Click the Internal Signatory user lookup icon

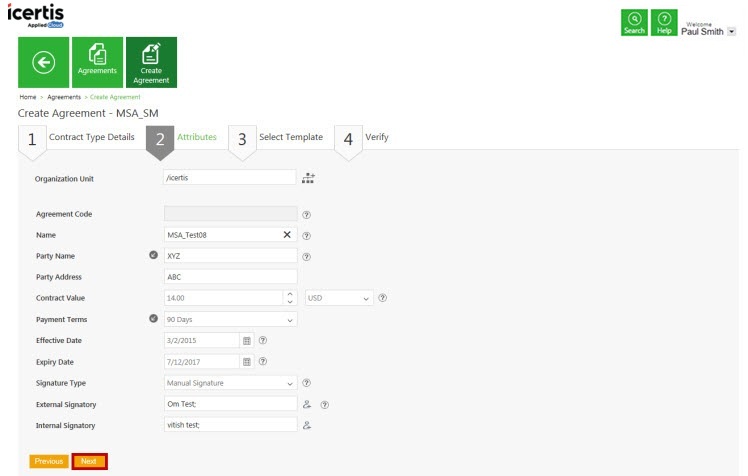pyautogui.click(x=307, y=425)
